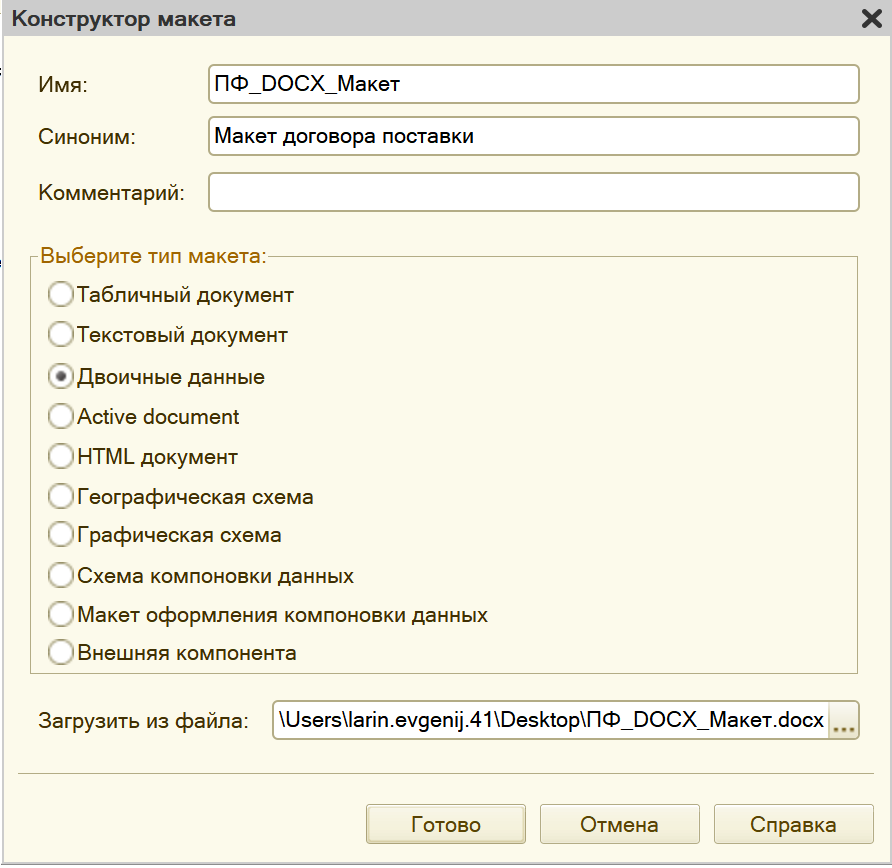
Task: Click the Загрузить из файла path field
Action: pos(551,720)
